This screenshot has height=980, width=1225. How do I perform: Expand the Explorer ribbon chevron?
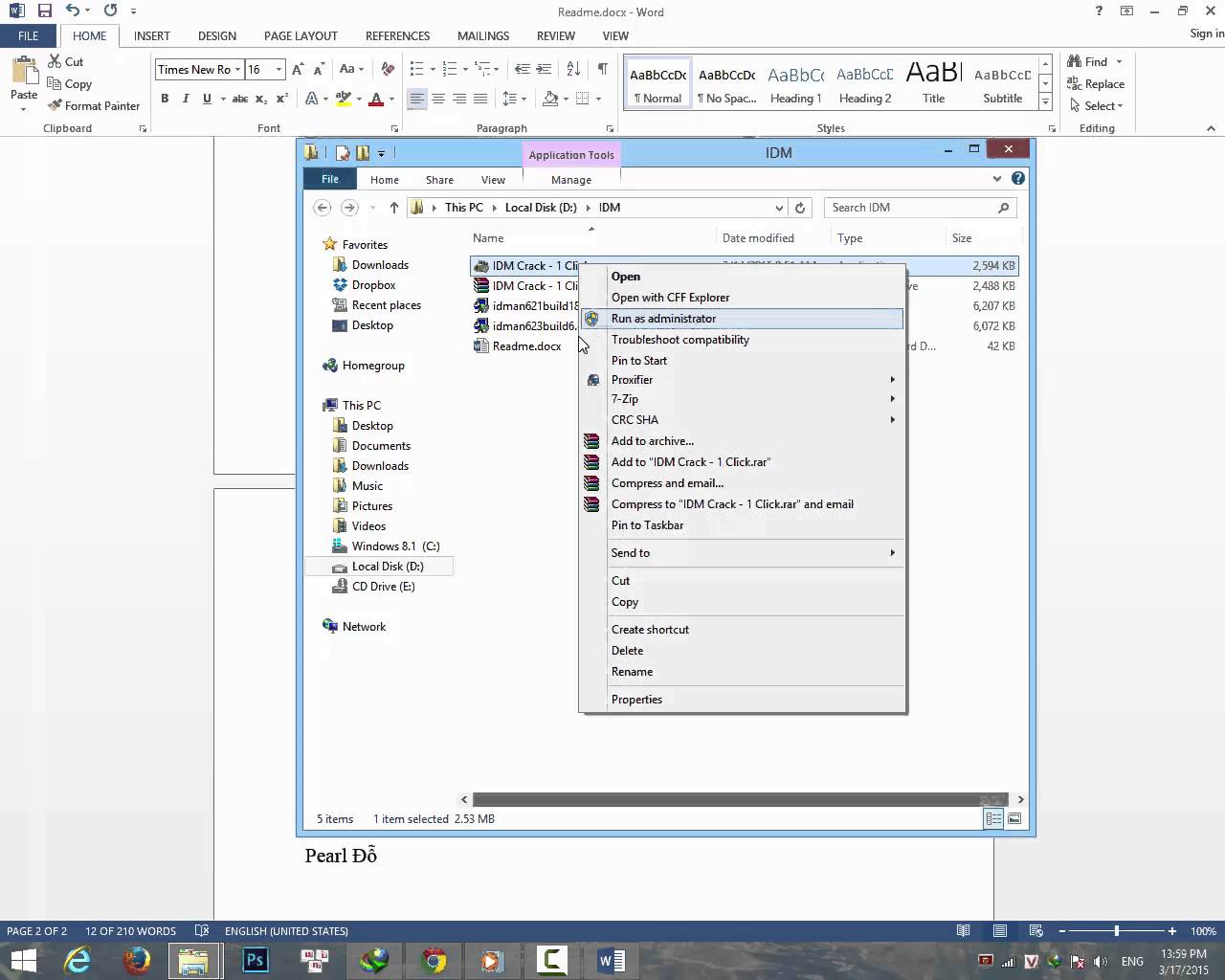(x=997, y=178)
